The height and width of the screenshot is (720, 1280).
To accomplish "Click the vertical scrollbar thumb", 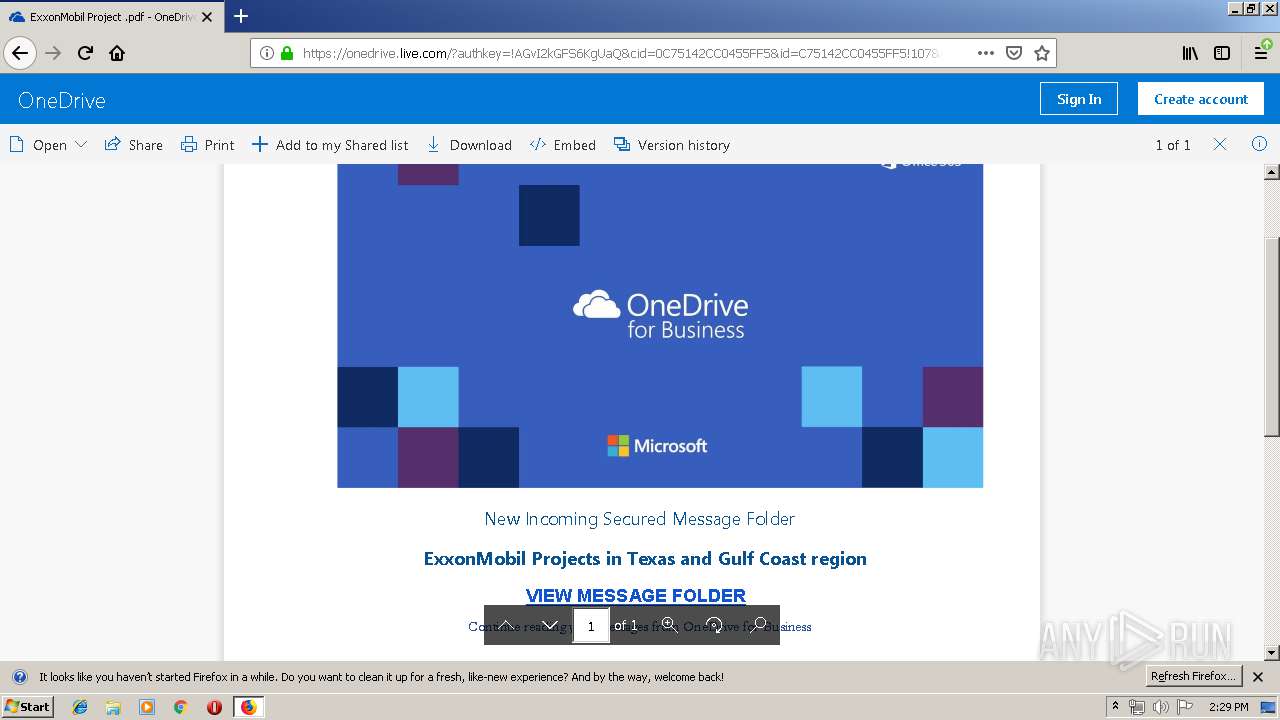I will pyautogui.click(x=1271, y=337).
